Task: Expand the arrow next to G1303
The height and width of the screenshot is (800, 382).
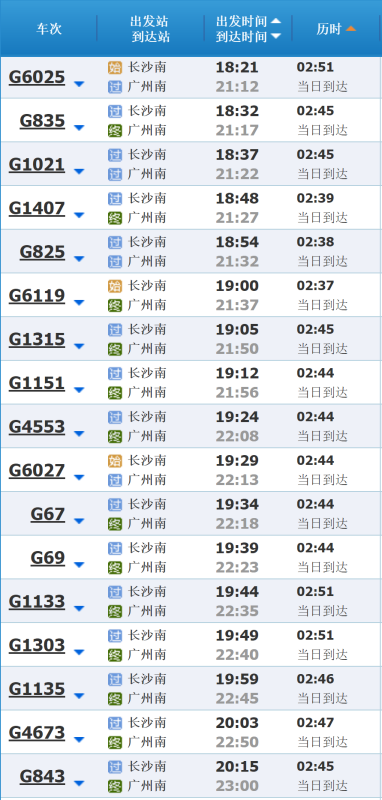Action: (79, 653)
